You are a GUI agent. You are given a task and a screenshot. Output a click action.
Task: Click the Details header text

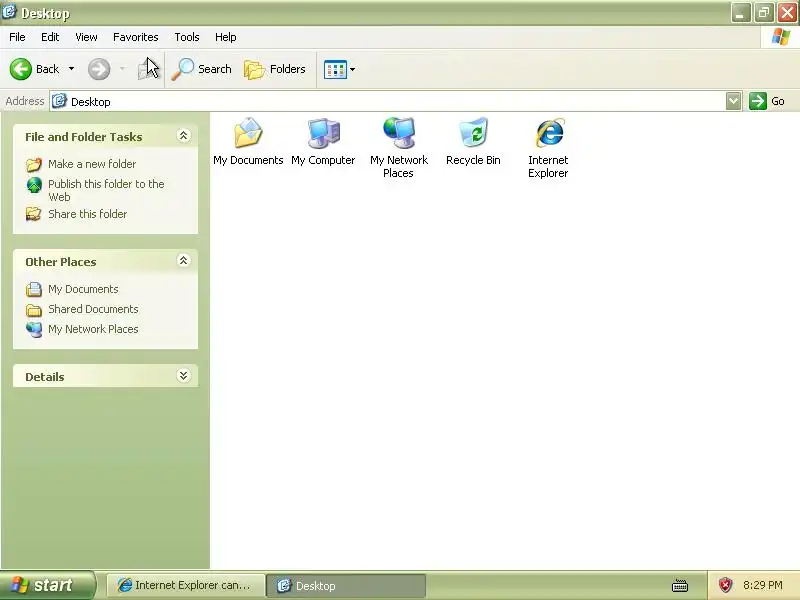[x=45, y=377]
